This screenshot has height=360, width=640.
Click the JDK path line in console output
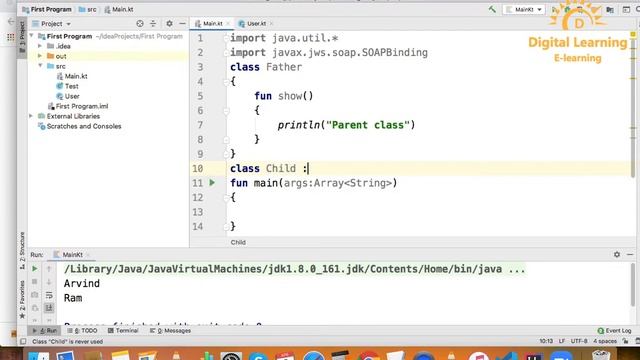pos(294,269)
